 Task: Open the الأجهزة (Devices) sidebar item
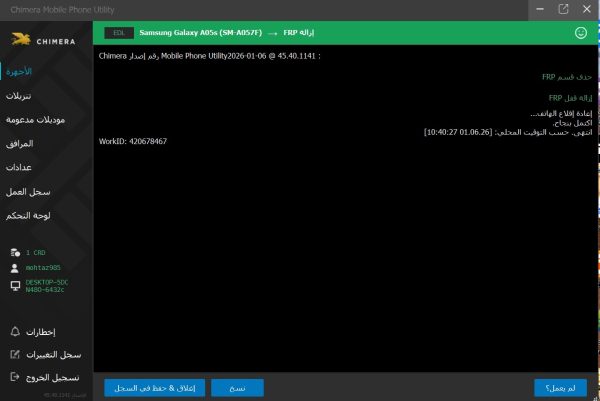click(19, 72)
